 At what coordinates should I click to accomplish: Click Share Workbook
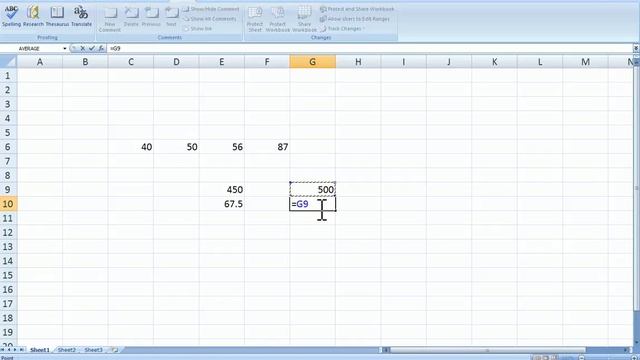[304, 19]
